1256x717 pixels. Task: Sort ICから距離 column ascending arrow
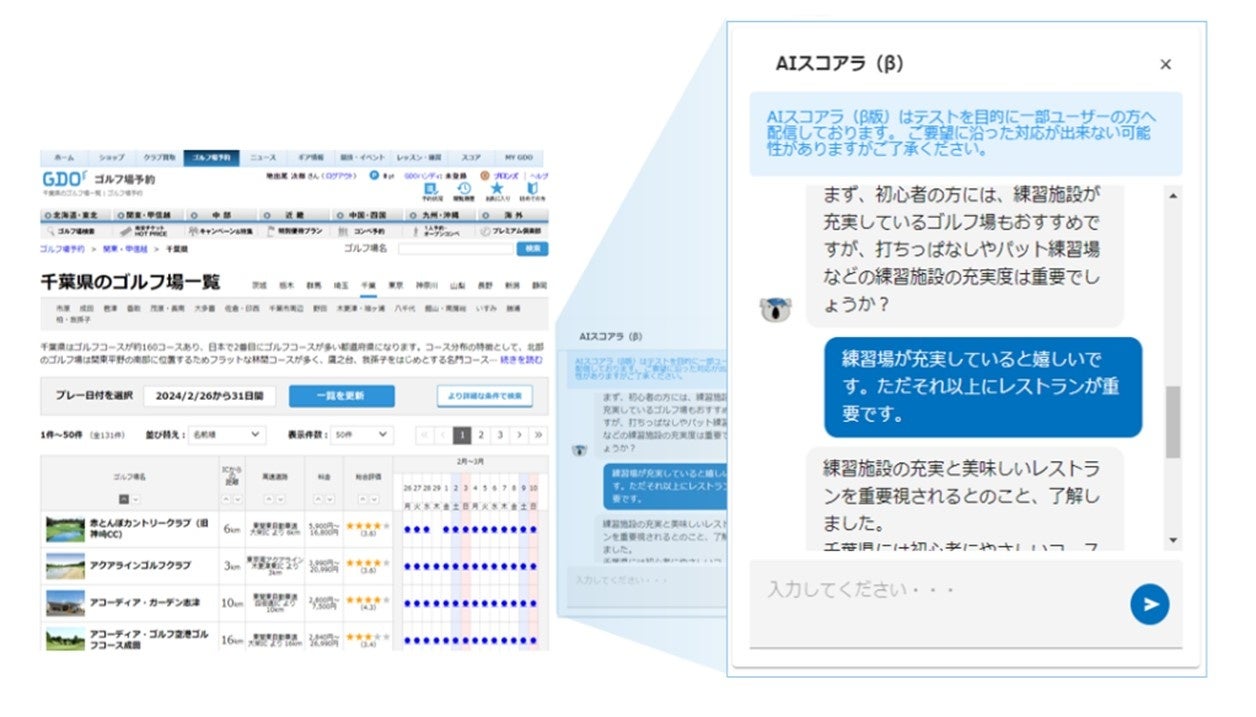click(x=226, y=500)
